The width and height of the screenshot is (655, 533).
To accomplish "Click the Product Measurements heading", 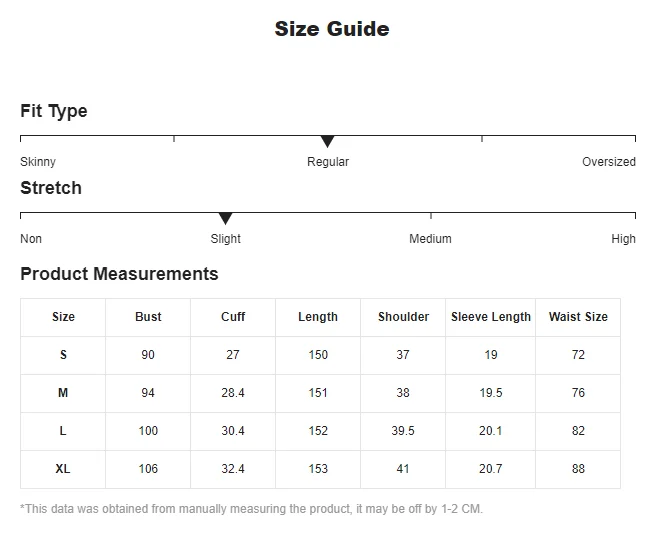I will pyautogui.click(x=119, y=274).
